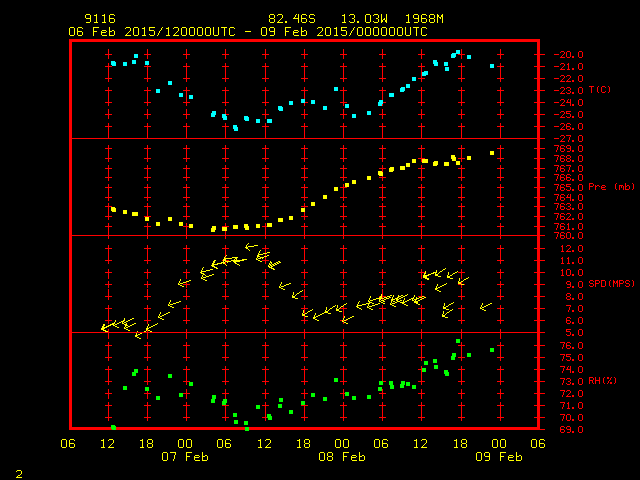Pick the 6.0 wind speed tick value

574,321
